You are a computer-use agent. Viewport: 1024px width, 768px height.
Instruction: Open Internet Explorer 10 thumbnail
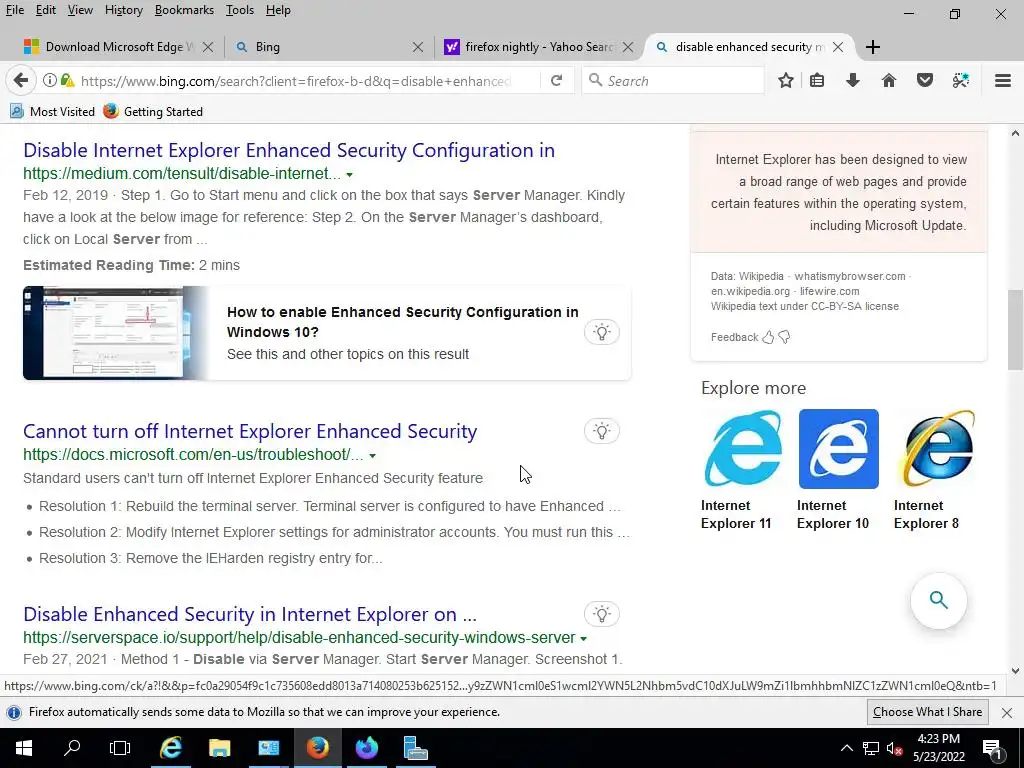pos(839,449)
